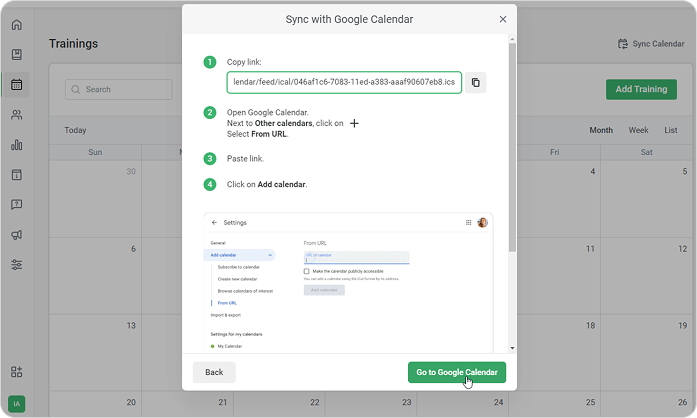Click the IA user avatar
The image size is (697, 418).
coord(17,404)
